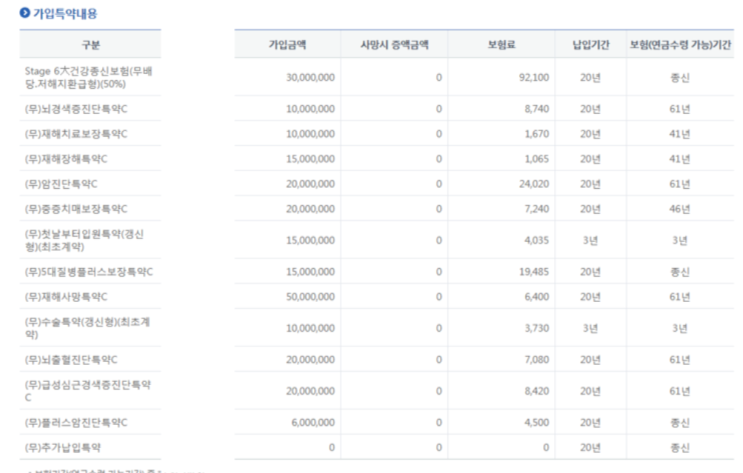Click the 사망시 증액금액 column header
743x473 pixels.
[x=394, y=45]
